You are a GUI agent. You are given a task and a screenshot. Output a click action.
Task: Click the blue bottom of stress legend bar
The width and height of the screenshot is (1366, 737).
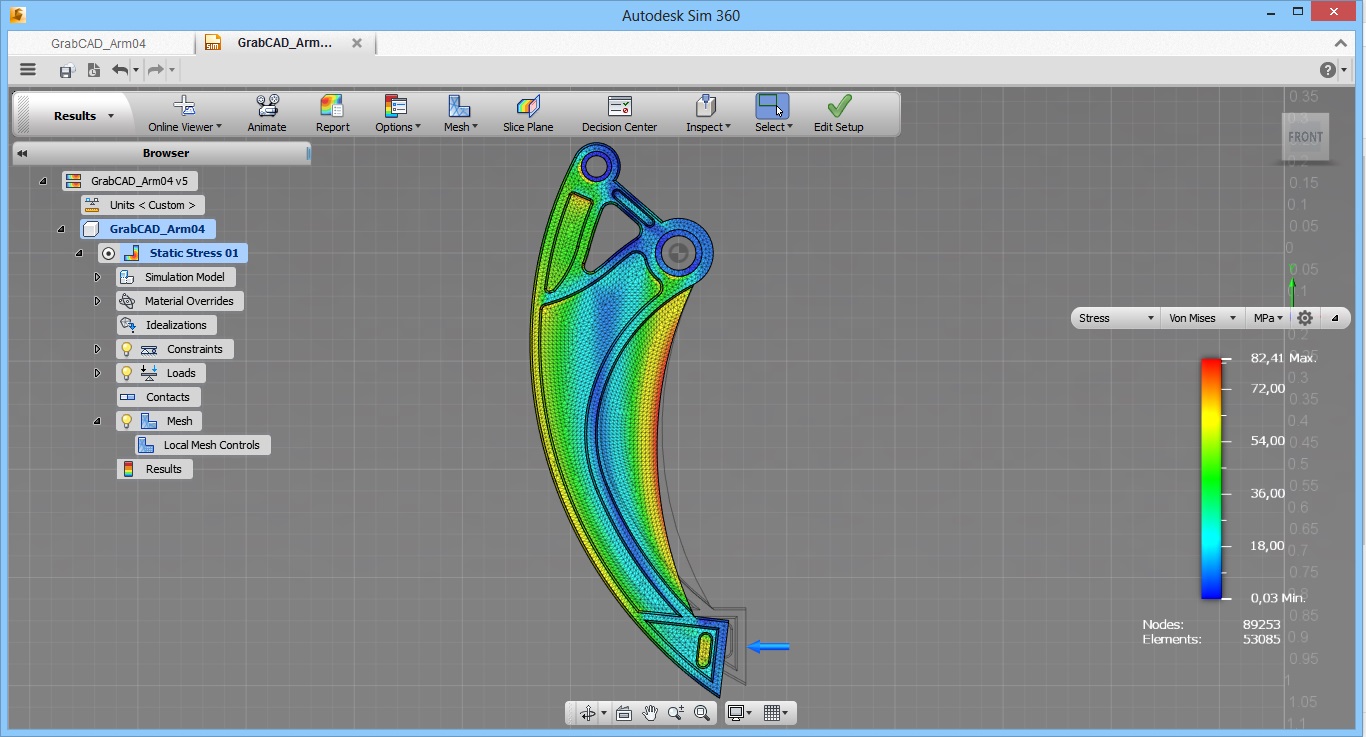1211,592
